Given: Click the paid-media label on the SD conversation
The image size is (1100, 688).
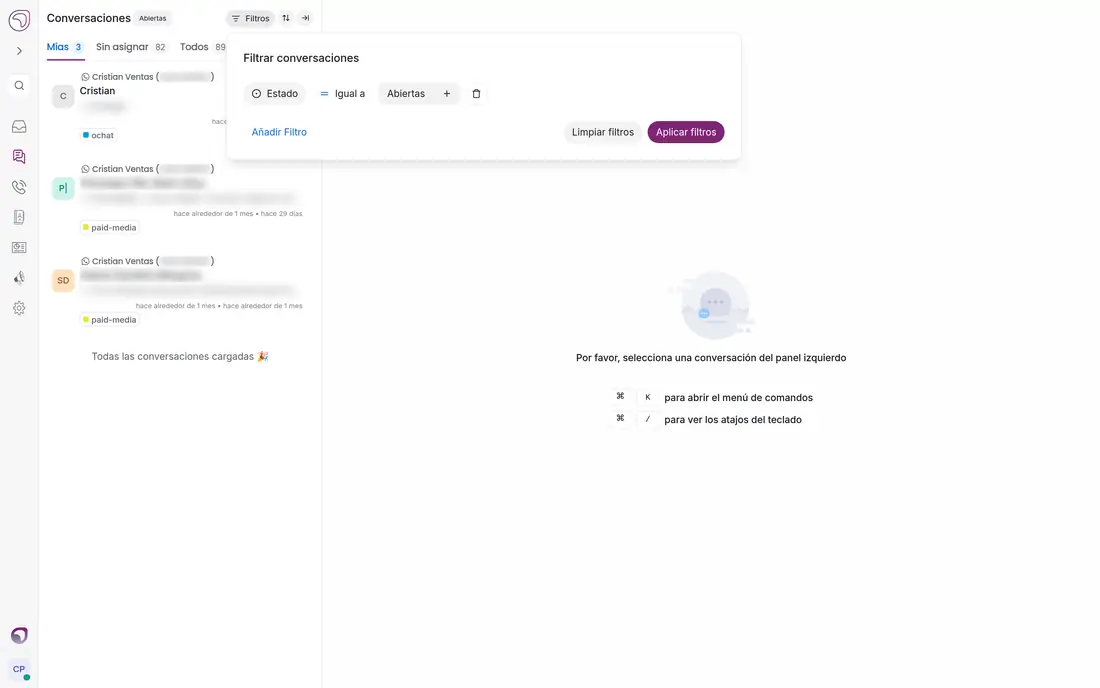Looking at the screenshot, I should 109,319.
